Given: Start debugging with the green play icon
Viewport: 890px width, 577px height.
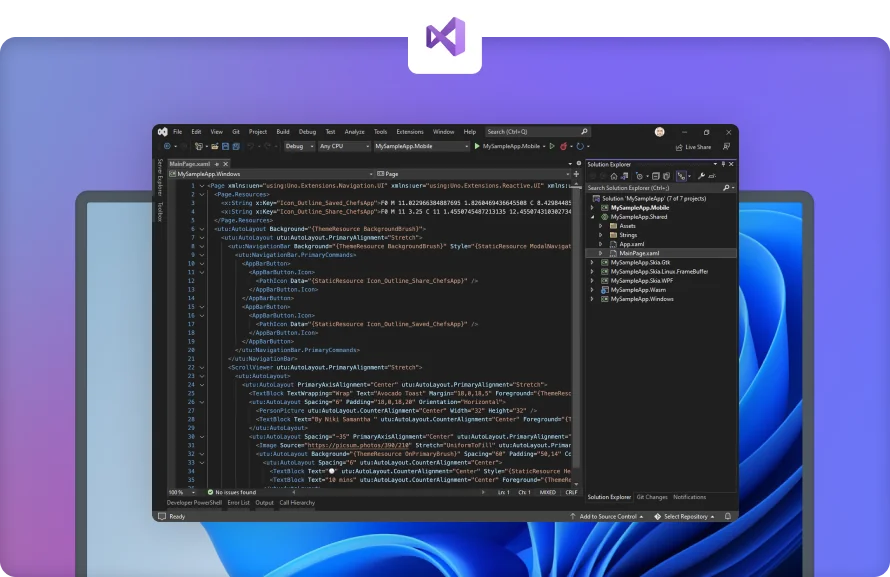Looking at the screenshot, I should (476, 147).
